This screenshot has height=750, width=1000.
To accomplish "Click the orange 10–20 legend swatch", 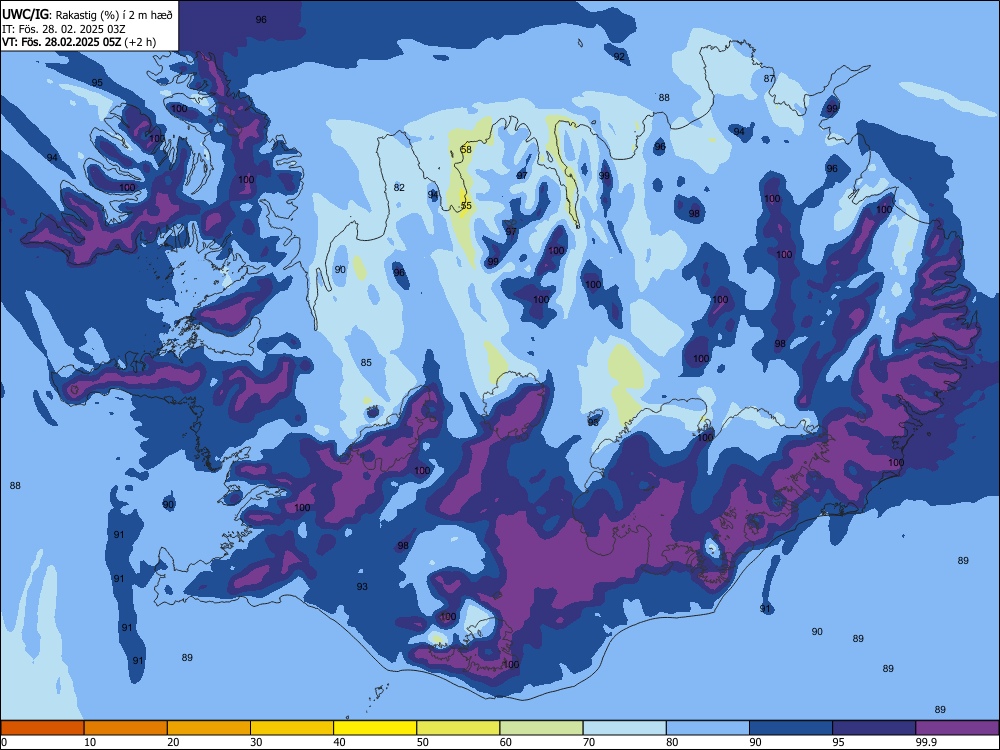I will click(x=126, y=728).
